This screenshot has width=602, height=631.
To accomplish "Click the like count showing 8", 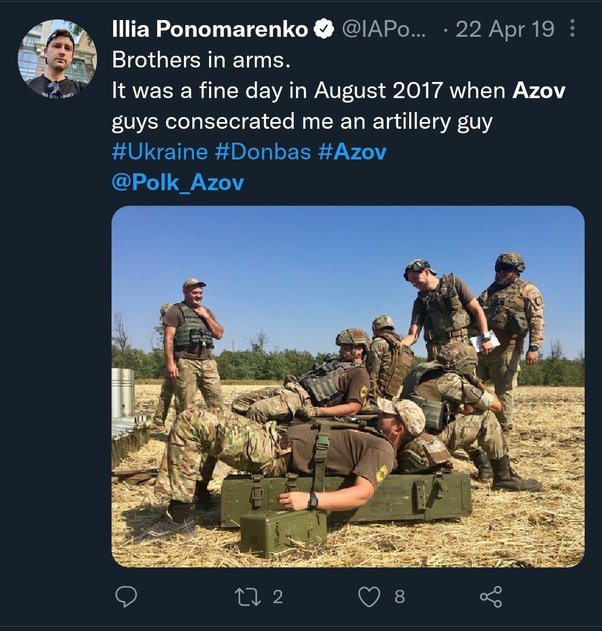I will pyautogui.click(x=399, y=597).
